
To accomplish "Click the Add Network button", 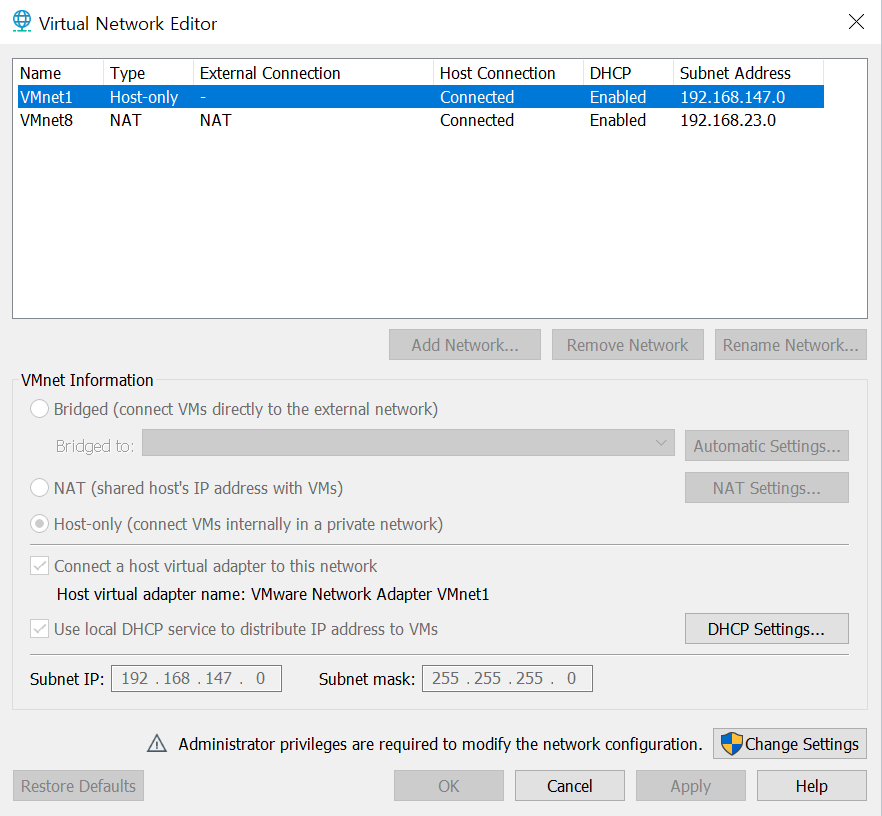I will tap(465, 345).
